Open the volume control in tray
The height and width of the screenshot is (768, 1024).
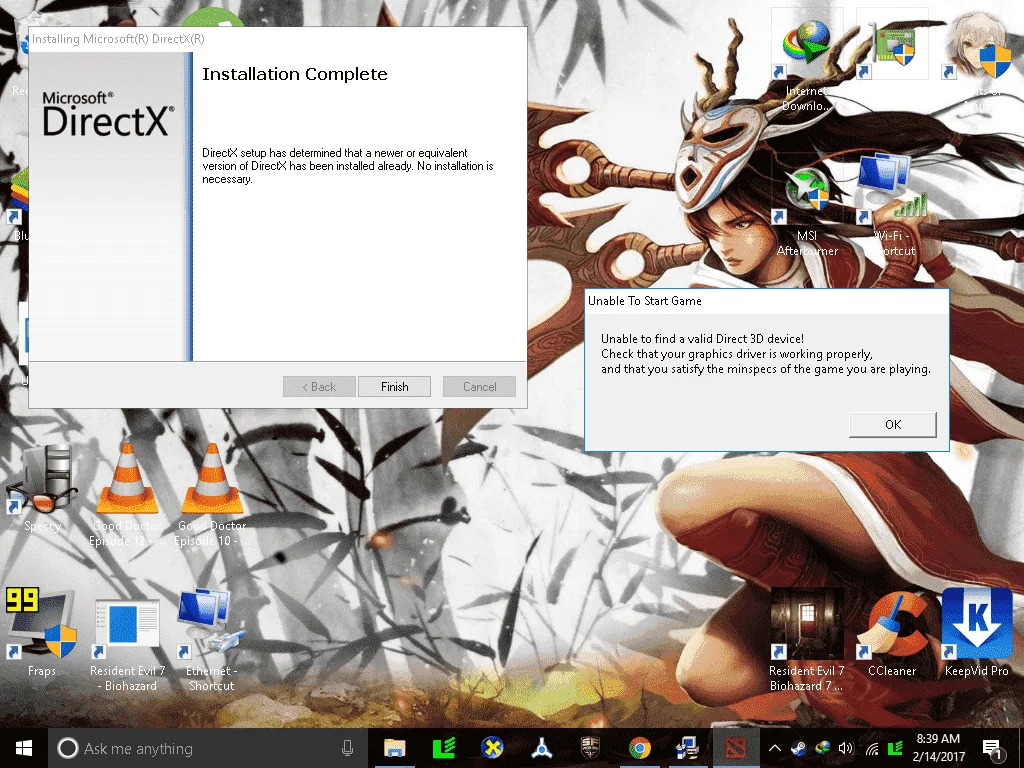click(x=846, y=748)
